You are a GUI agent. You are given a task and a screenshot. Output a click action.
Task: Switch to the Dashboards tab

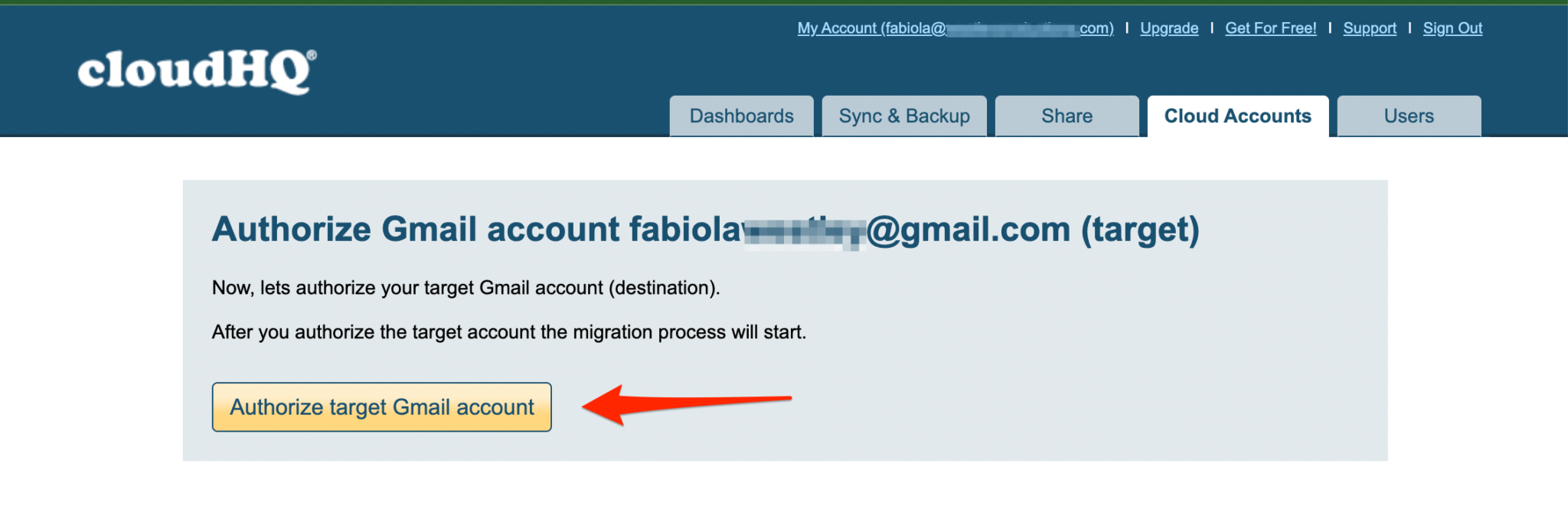pyautogui.click(x=741, y=116)
